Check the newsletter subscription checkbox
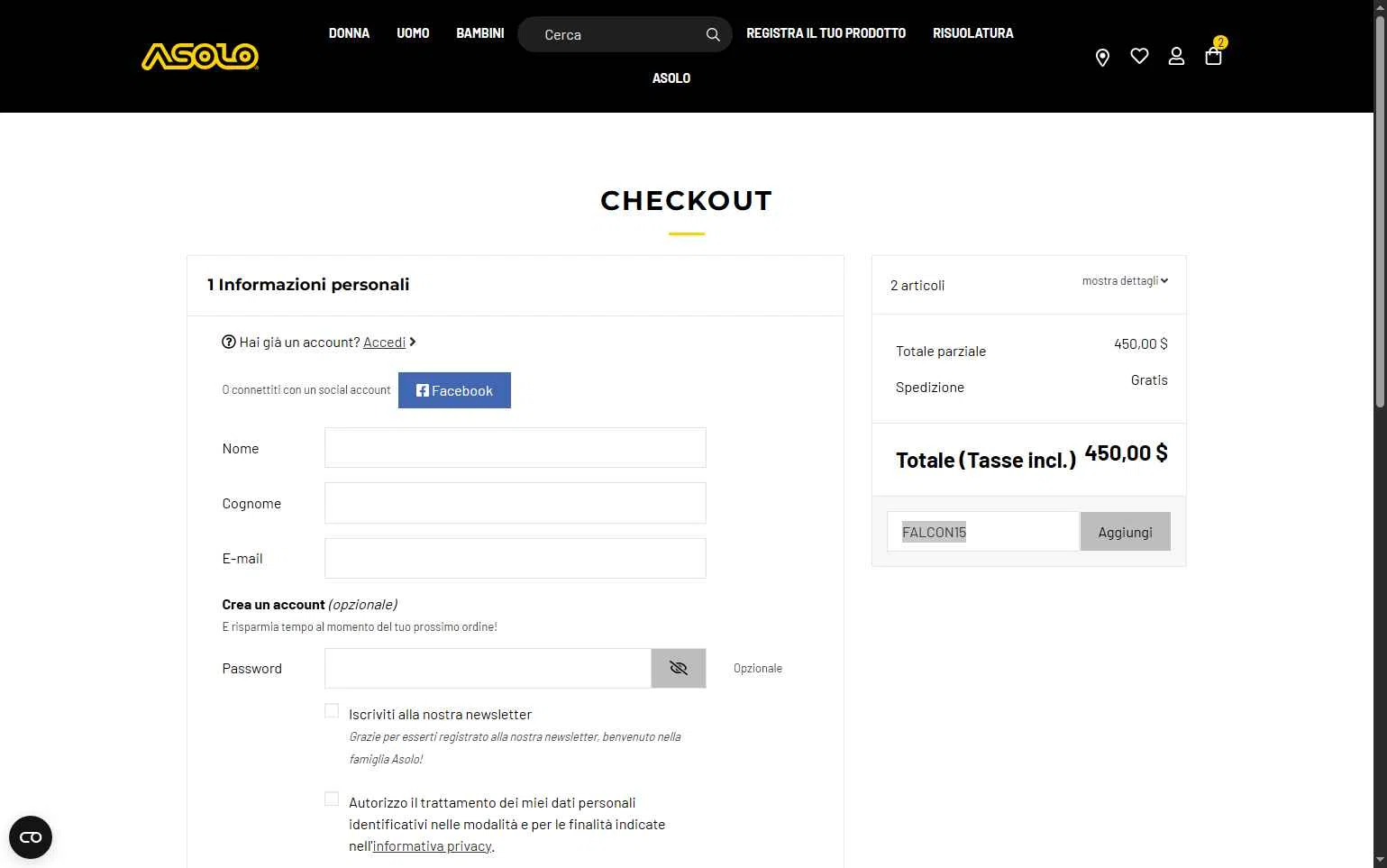The height and width of the screenshot is (868, 1387). 332,711
